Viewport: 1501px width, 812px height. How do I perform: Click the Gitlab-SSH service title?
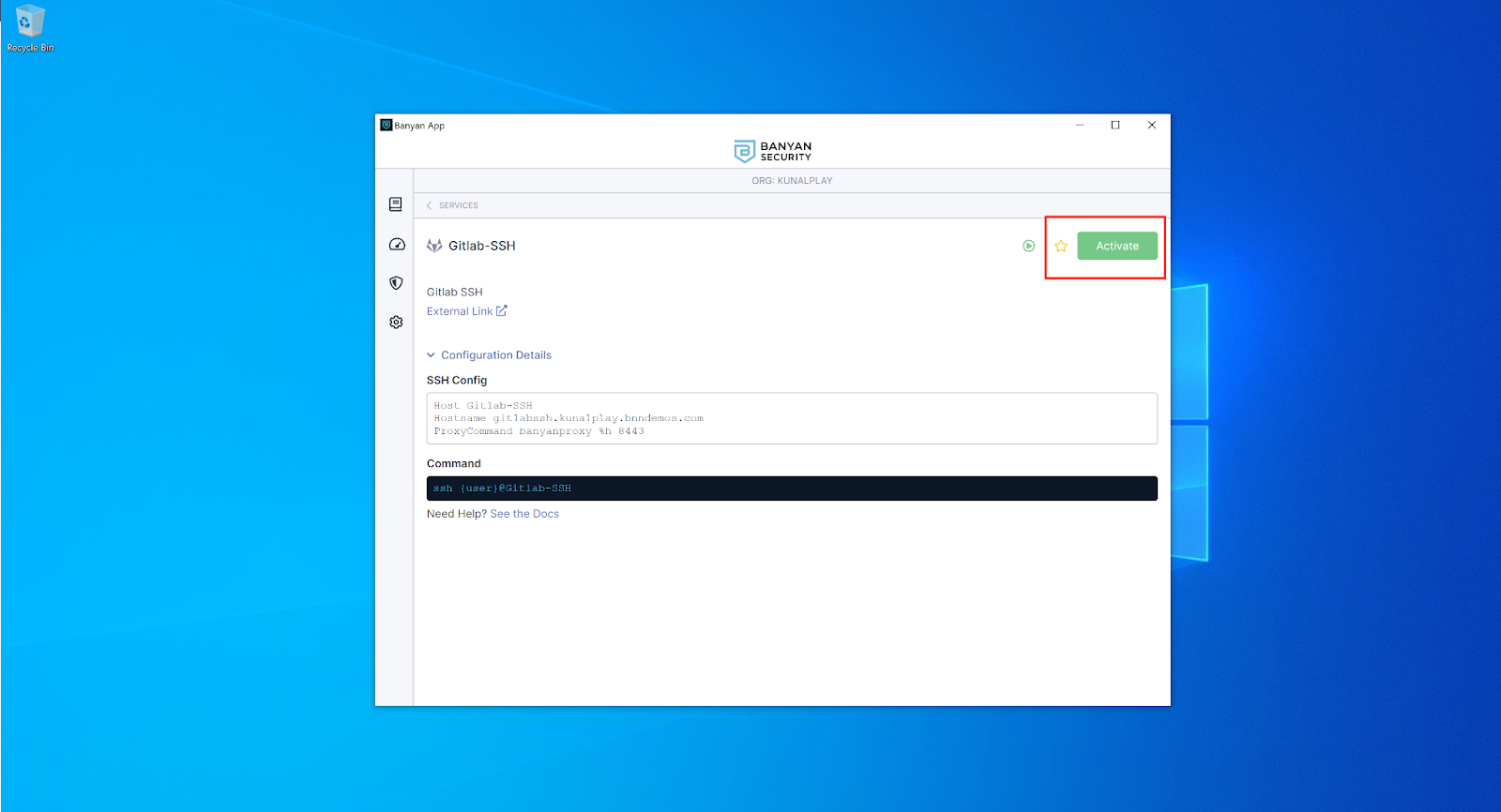(482, 246)
